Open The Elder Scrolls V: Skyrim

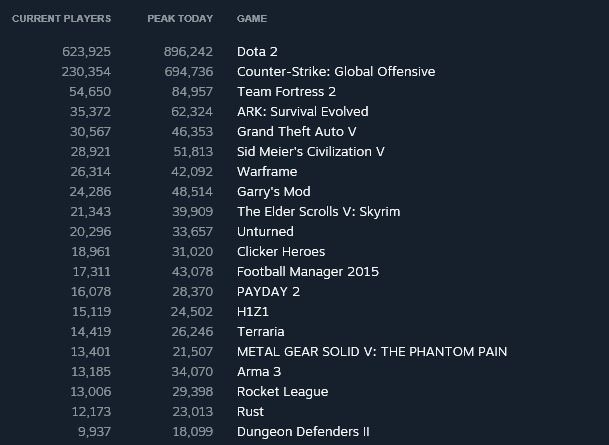[318, 212]
